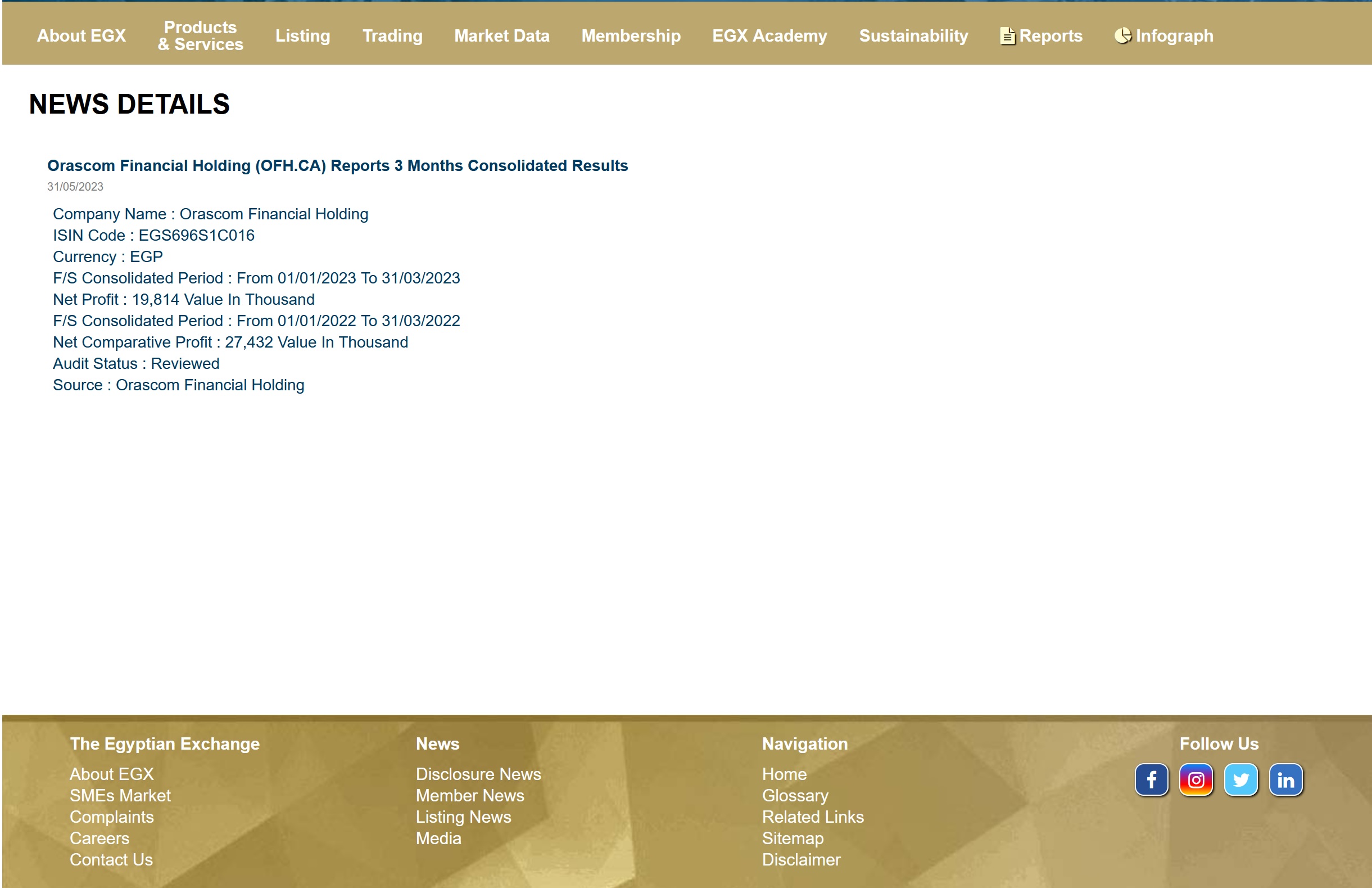Open Glossary in footer navigation
The width and height of the screenshot is (1372, 888).
pyautogui.click(x=795, y=795)
